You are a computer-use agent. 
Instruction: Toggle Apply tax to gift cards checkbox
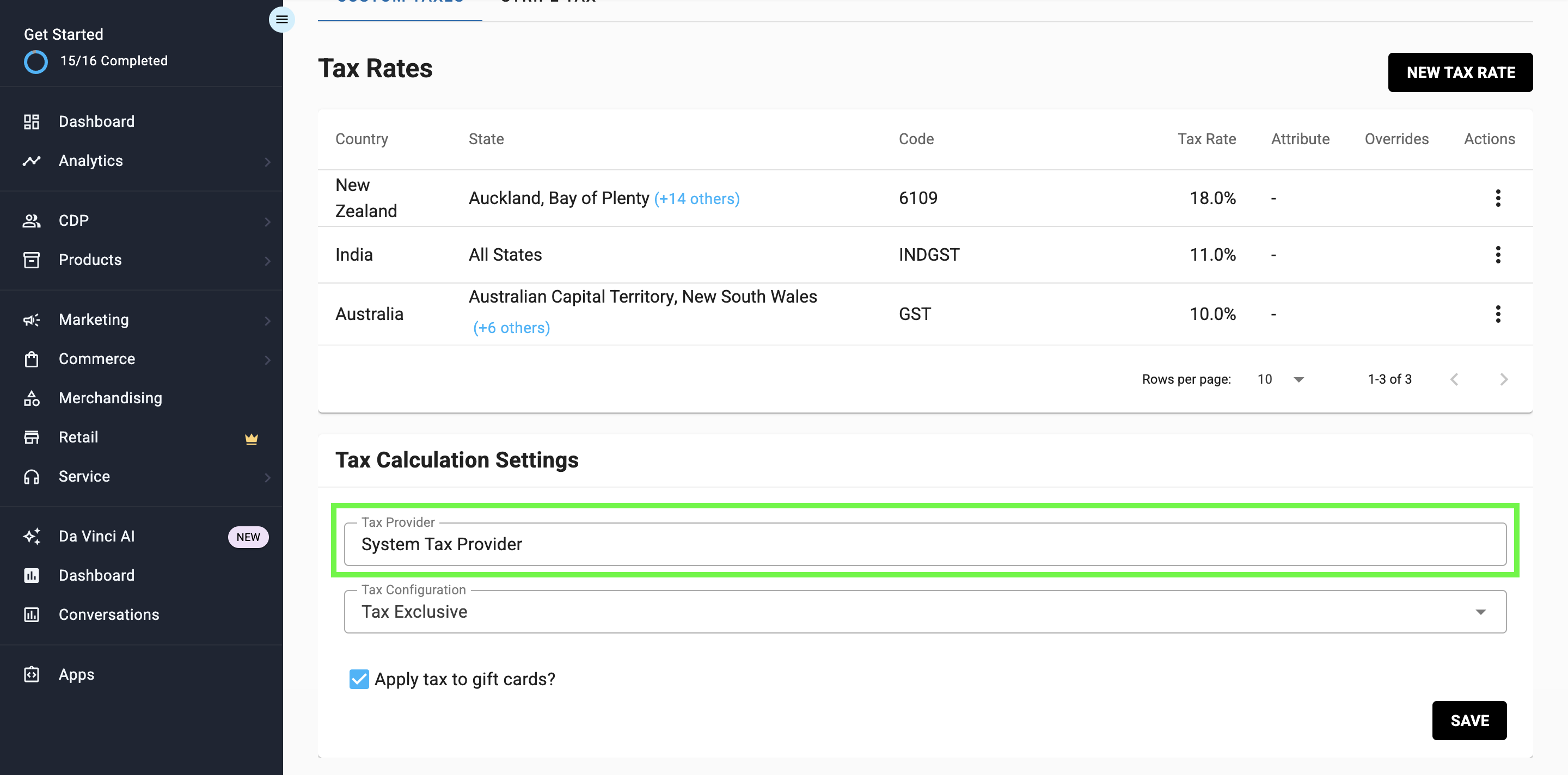(x=359, y=679)
